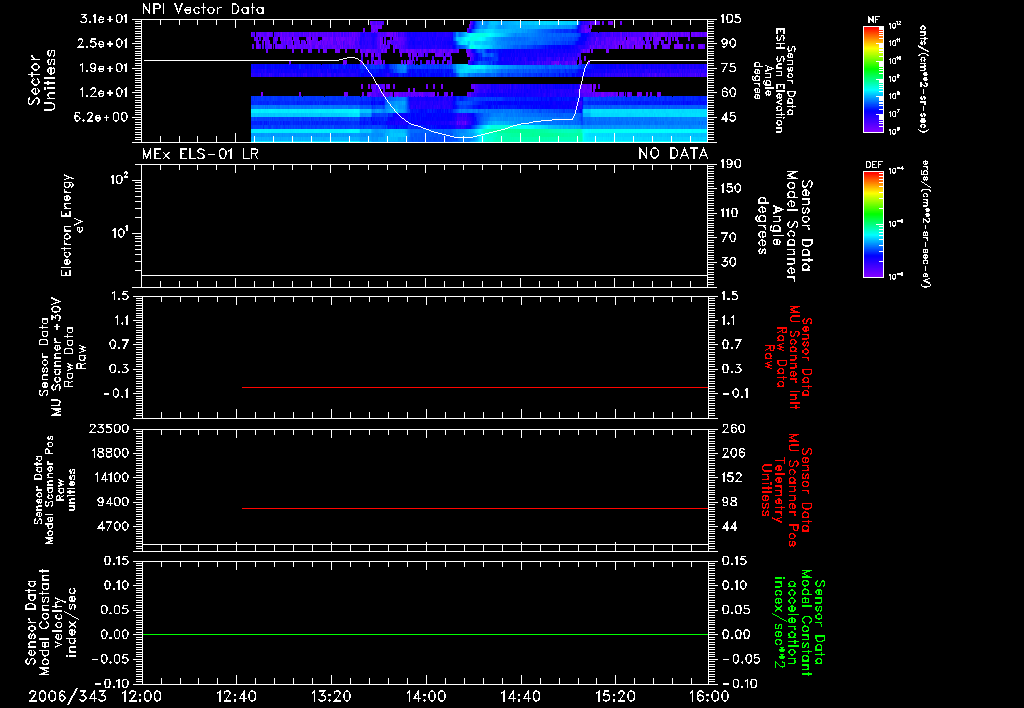
Task: Click the 'Model Scanner Pos Raw unitless' axis label
Action: (x=55, y=490)
